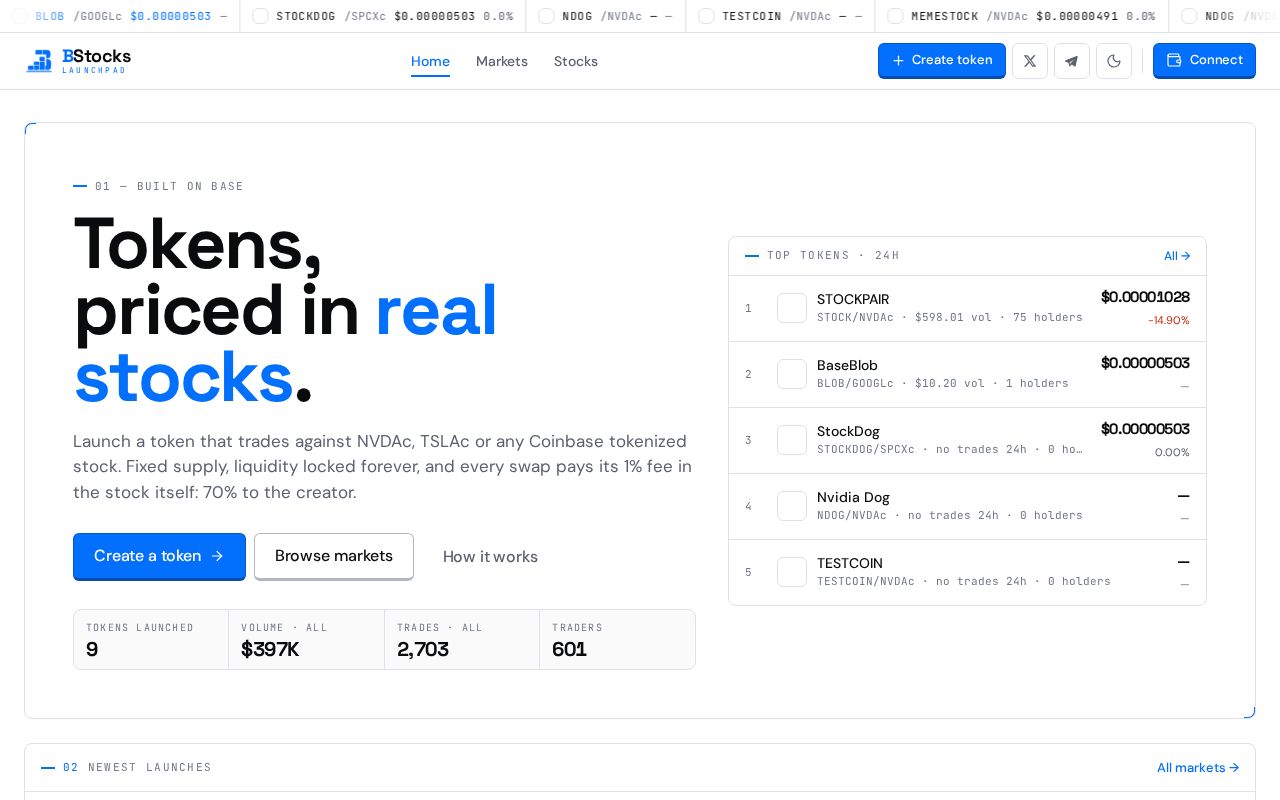Open the STOCKPAIR token row name
This screenshot has height=800, width=1280.
pyautogui.click(x=853, y=299)
